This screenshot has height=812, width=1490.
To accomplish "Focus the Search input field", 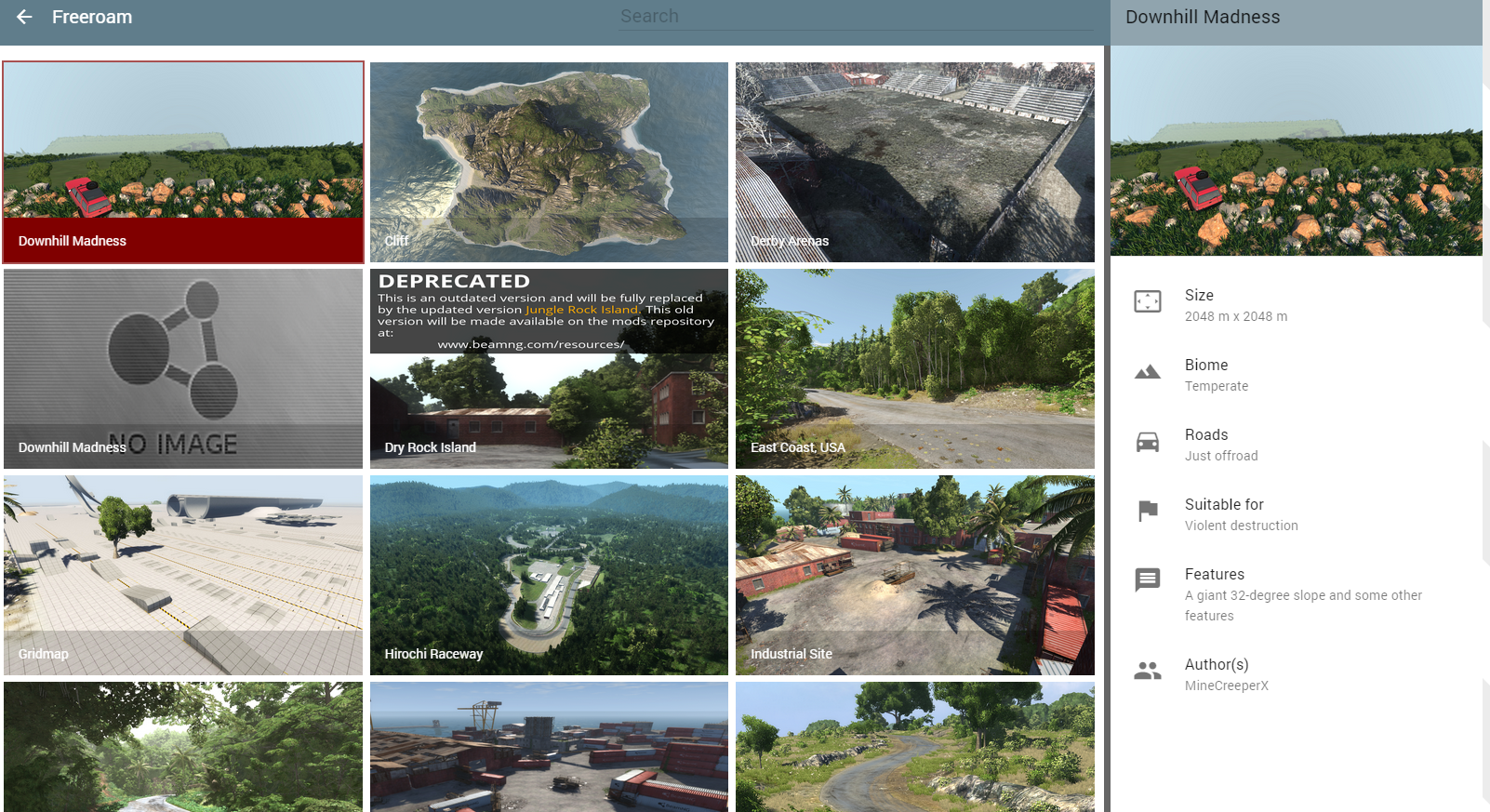I will [856, 17].
